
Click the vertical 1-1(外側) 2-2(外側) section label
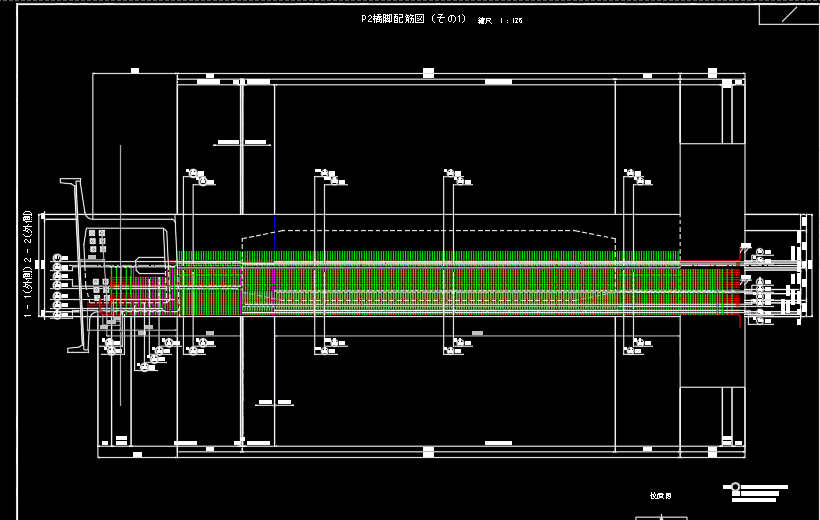click(28, 262)
